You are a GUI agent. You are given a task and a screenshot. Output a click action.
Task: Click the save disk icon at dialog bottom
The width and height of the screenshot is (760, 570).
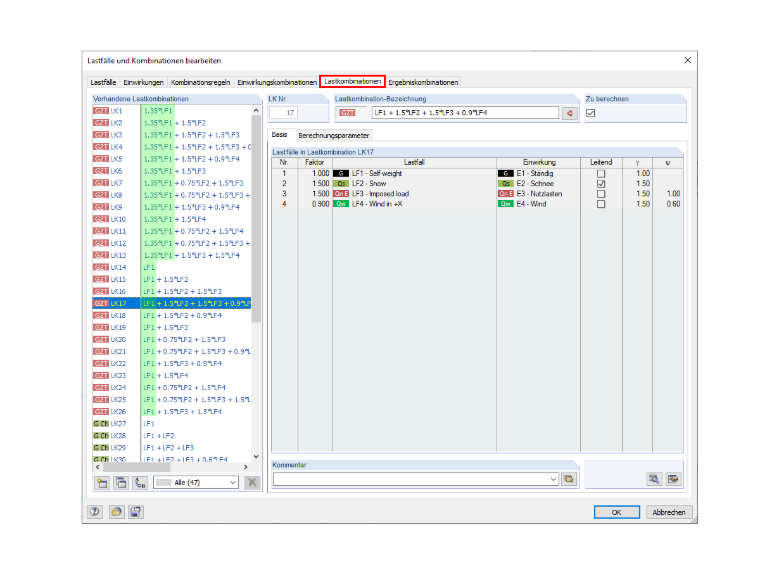(136, 512)
